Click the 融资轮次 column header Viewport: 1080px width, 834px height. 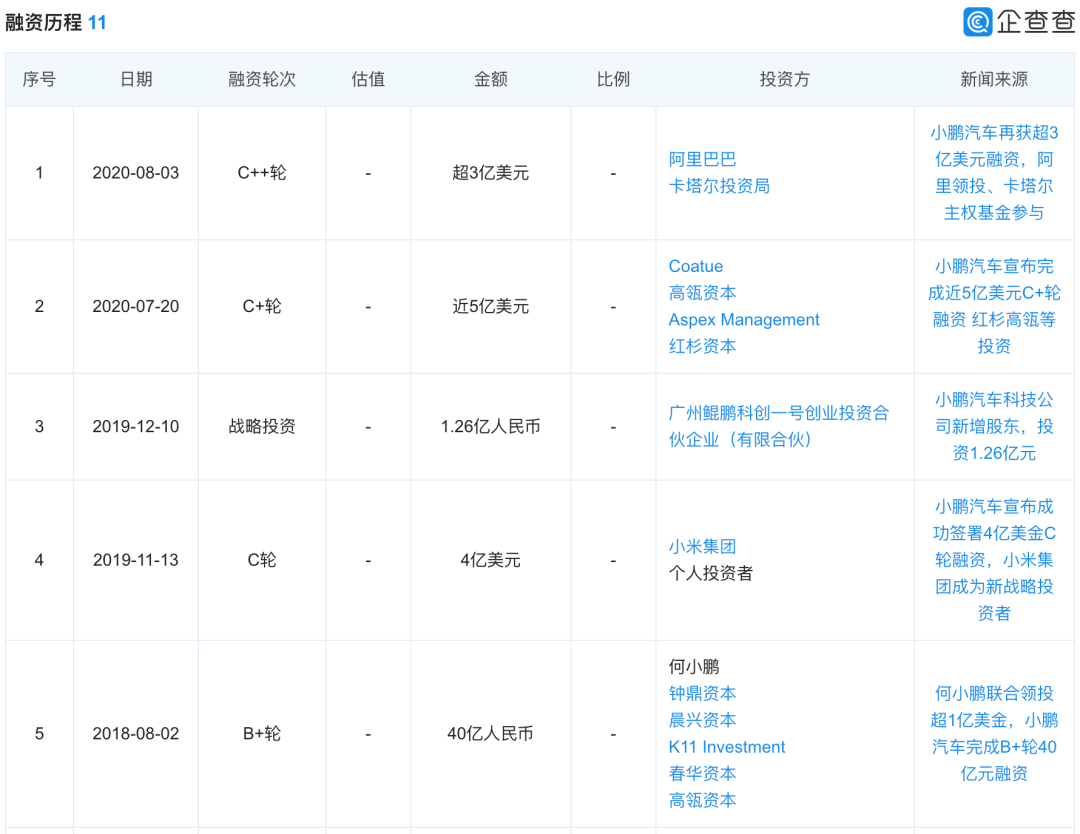(x=262, y=79)
